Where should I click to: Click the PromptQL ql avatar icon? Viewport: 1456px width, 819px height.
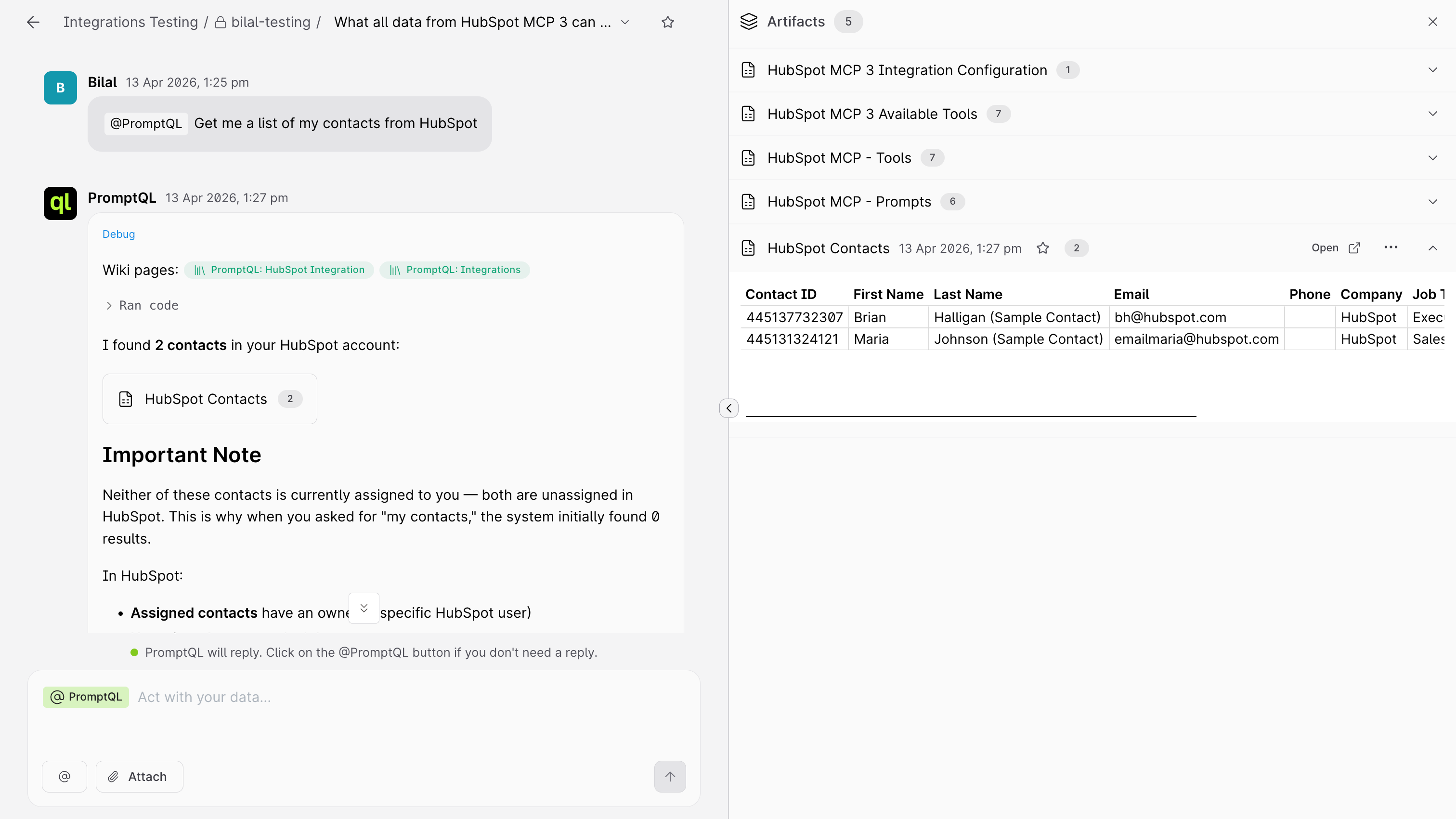[61, 204]
